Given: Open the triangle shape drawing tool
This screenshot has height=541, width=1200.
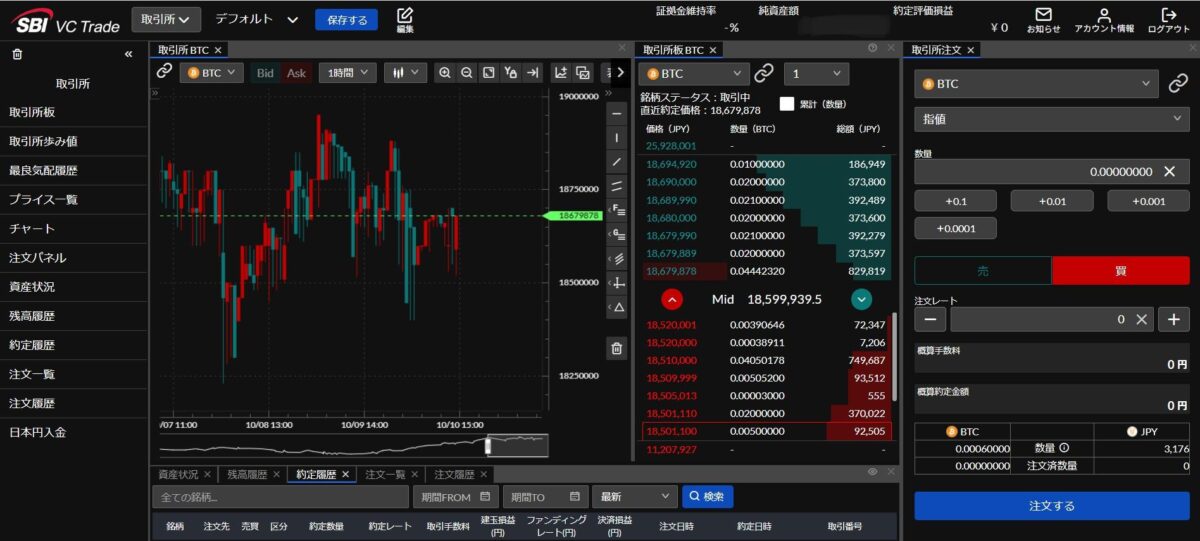Looking at the screenshot, I should click(617, 307).
